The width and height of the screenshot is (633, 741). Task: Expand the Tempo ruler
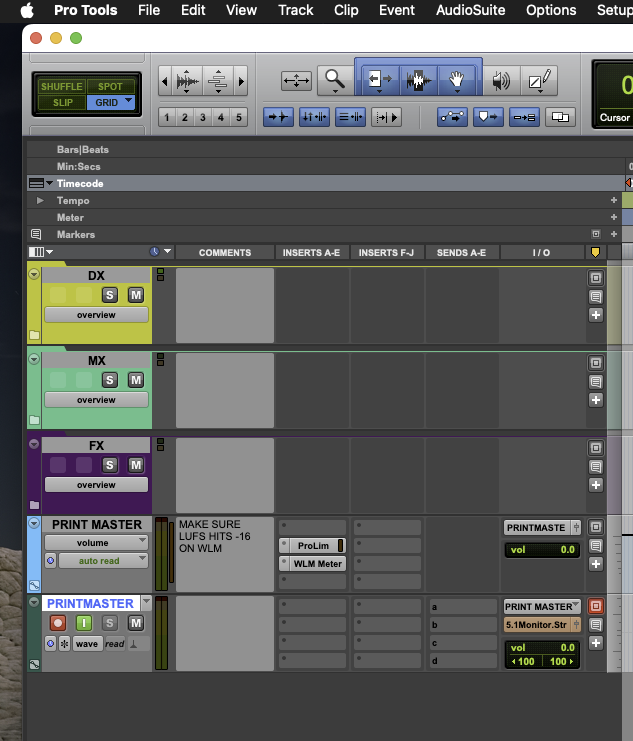[x=40, y=200]
